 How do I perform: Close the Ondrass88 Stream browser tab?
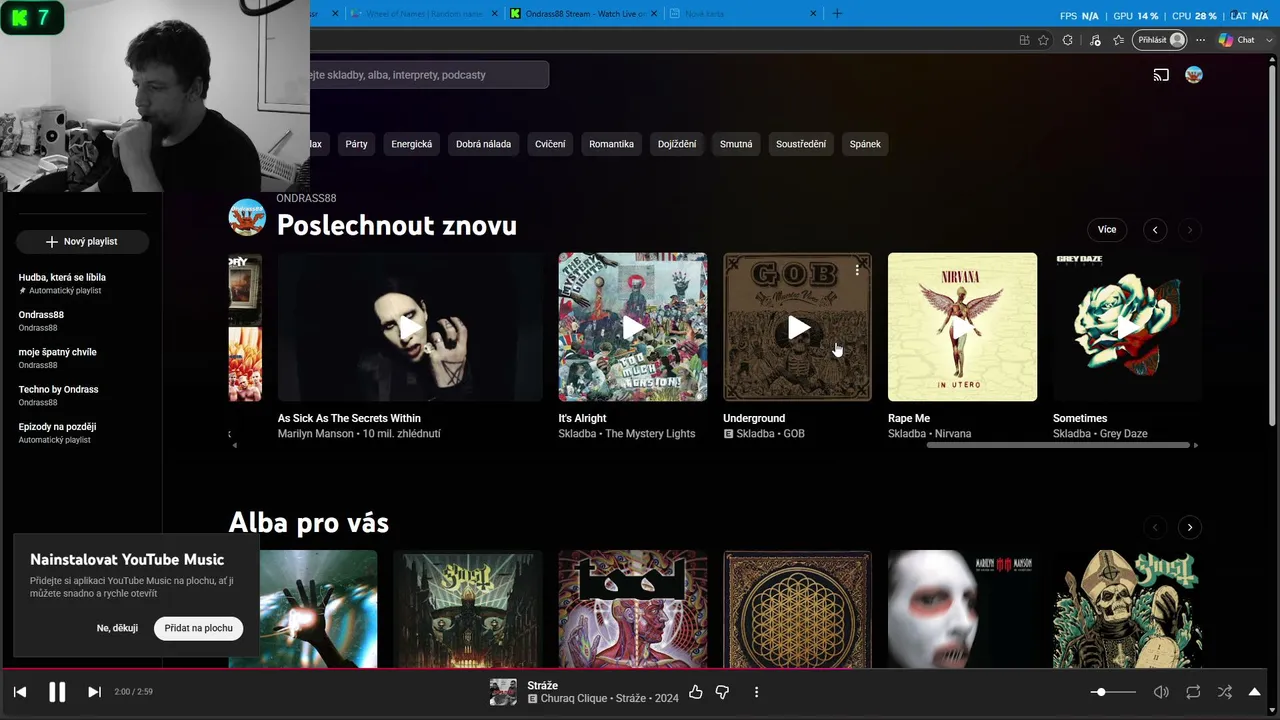653,14
